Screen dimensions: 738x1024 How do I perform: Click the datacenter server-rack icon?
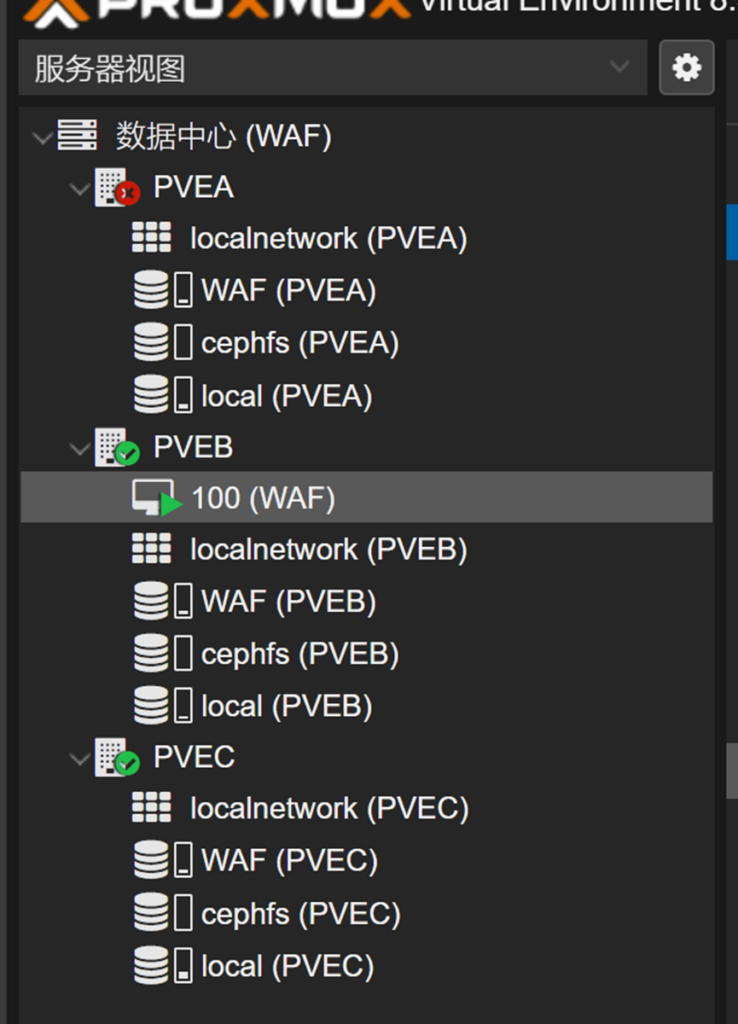tap(77, 135)
